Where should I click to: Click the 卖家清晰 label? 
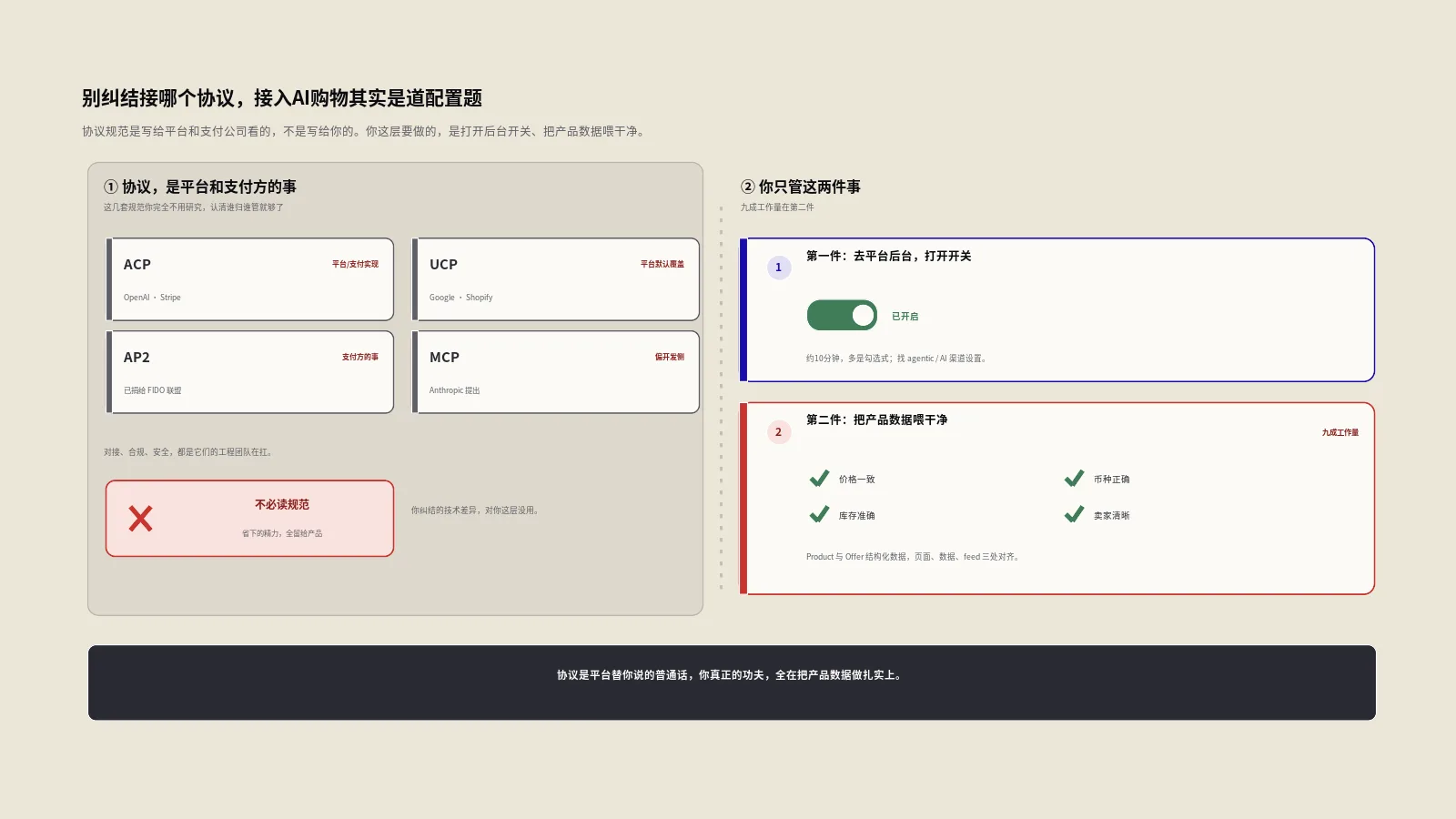coord(1111,516)
